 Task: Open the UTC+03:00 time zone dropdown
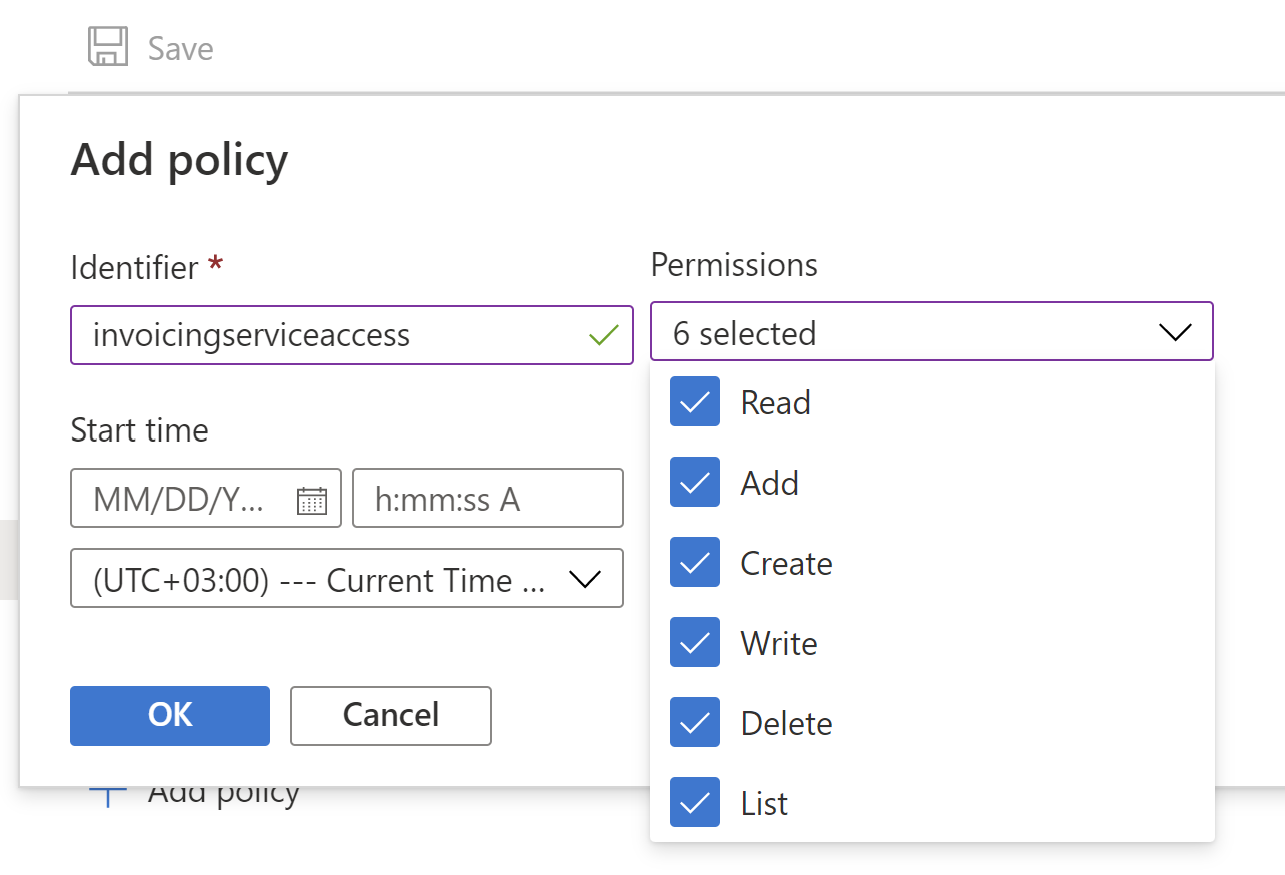(x=347, y=580)
